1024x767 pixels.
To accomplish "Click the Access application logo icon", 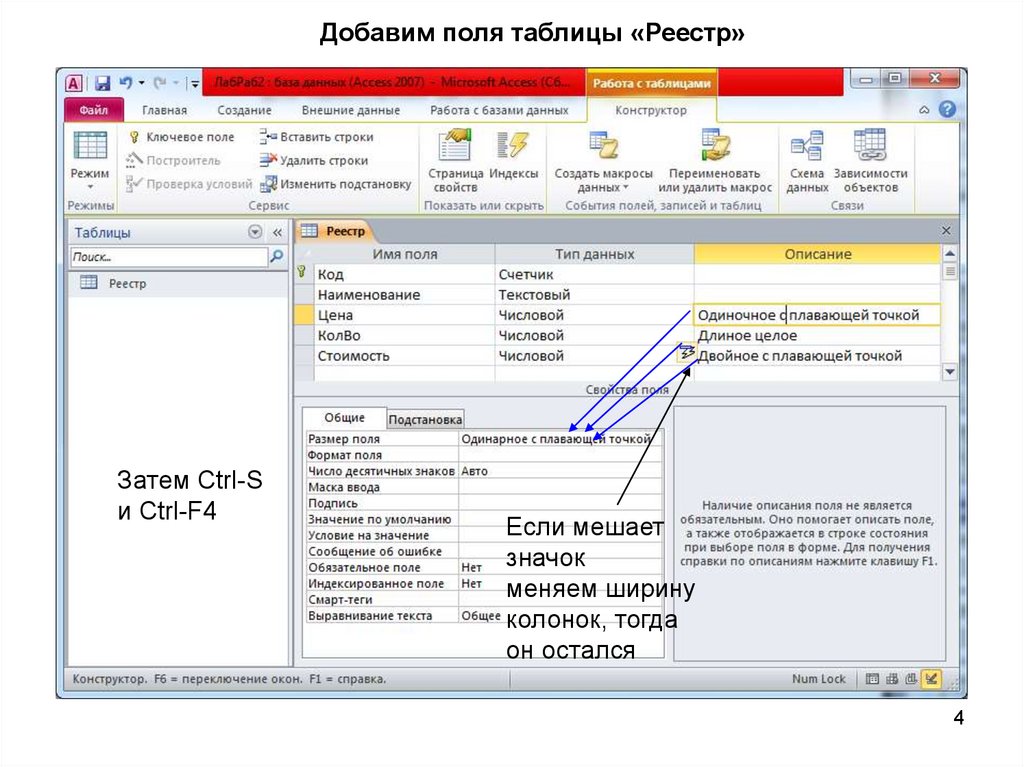I will pos(74,83).
